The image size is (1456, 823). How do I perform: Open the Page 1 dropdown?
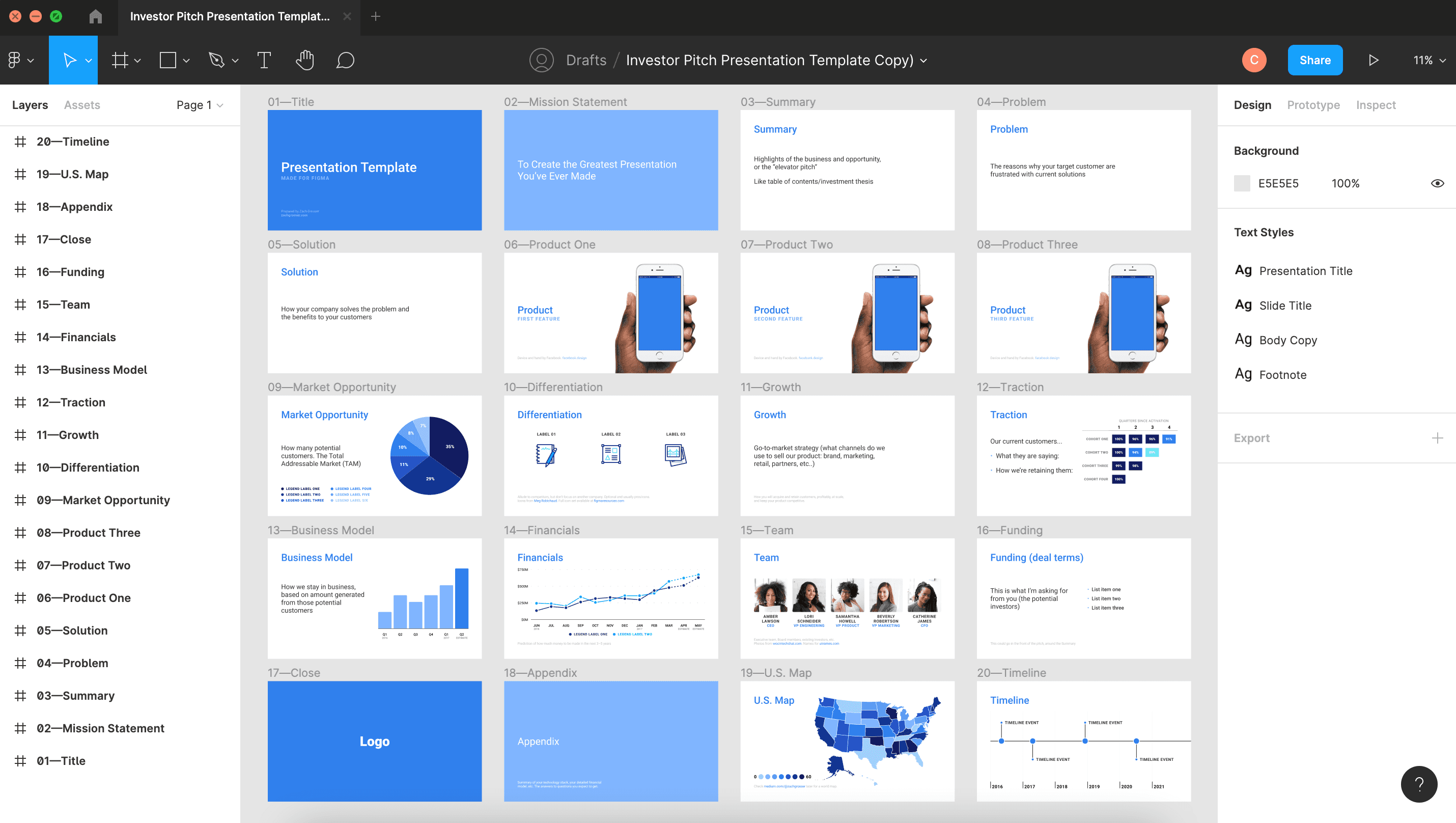tap(200, 105)
